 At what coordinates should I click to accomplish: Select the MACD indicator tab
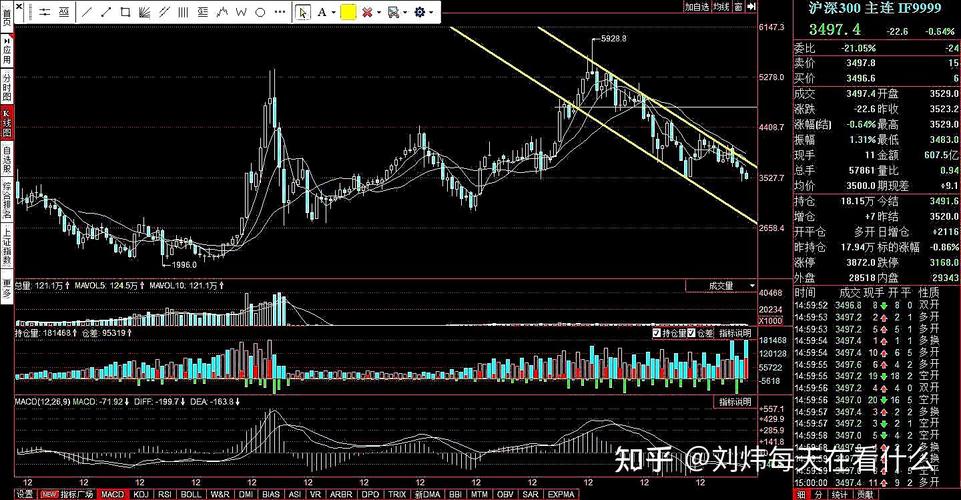point(113,494)
